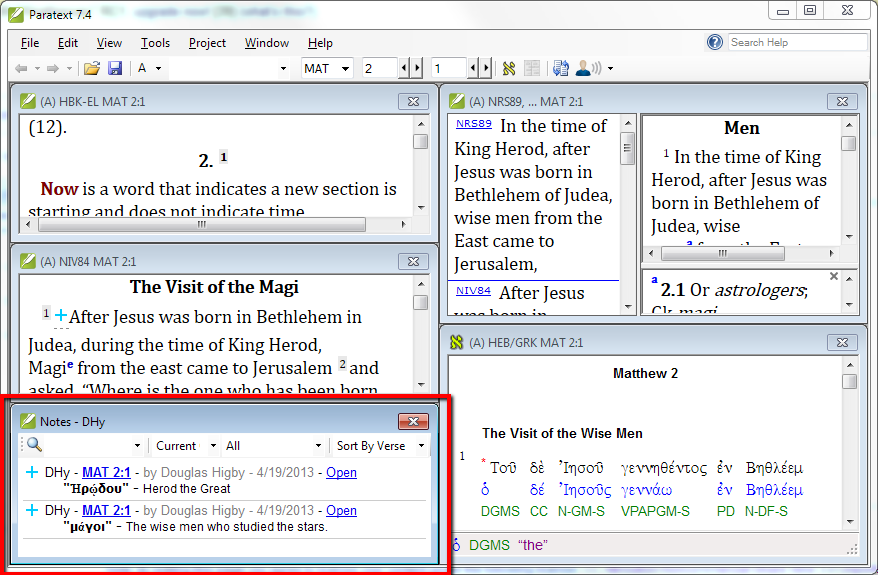Open the Help menu
Viewport: 878px width, 575px height.
coord(320,43)
